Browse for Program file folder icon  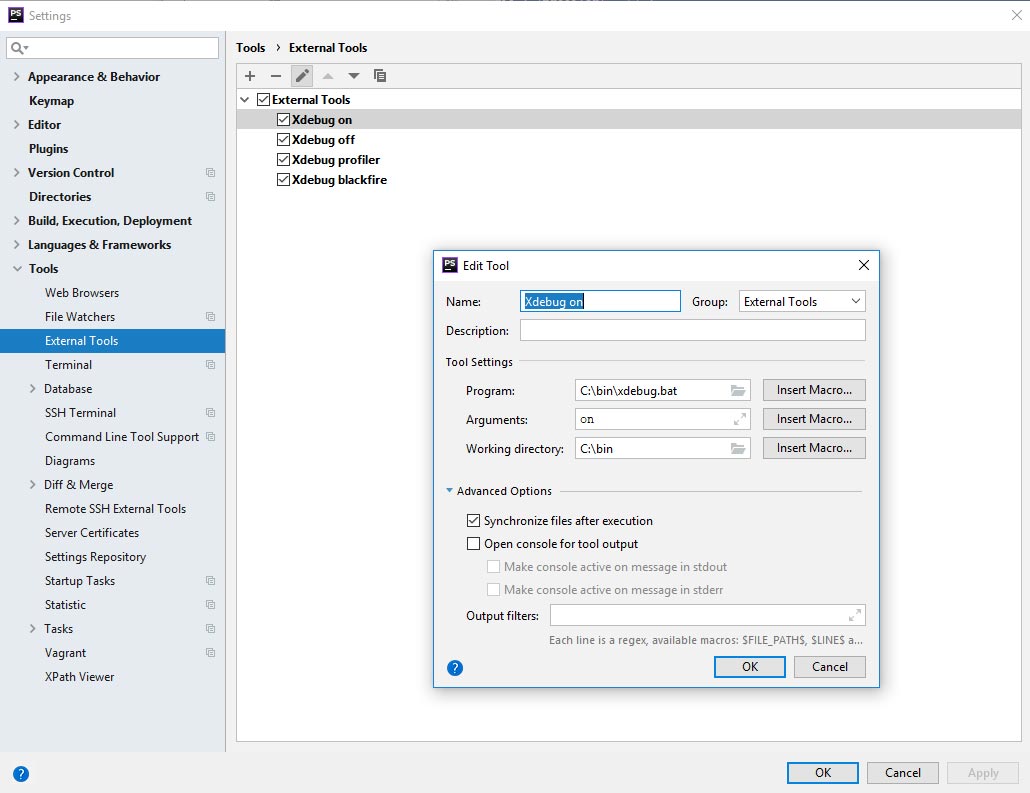(738, 390)
